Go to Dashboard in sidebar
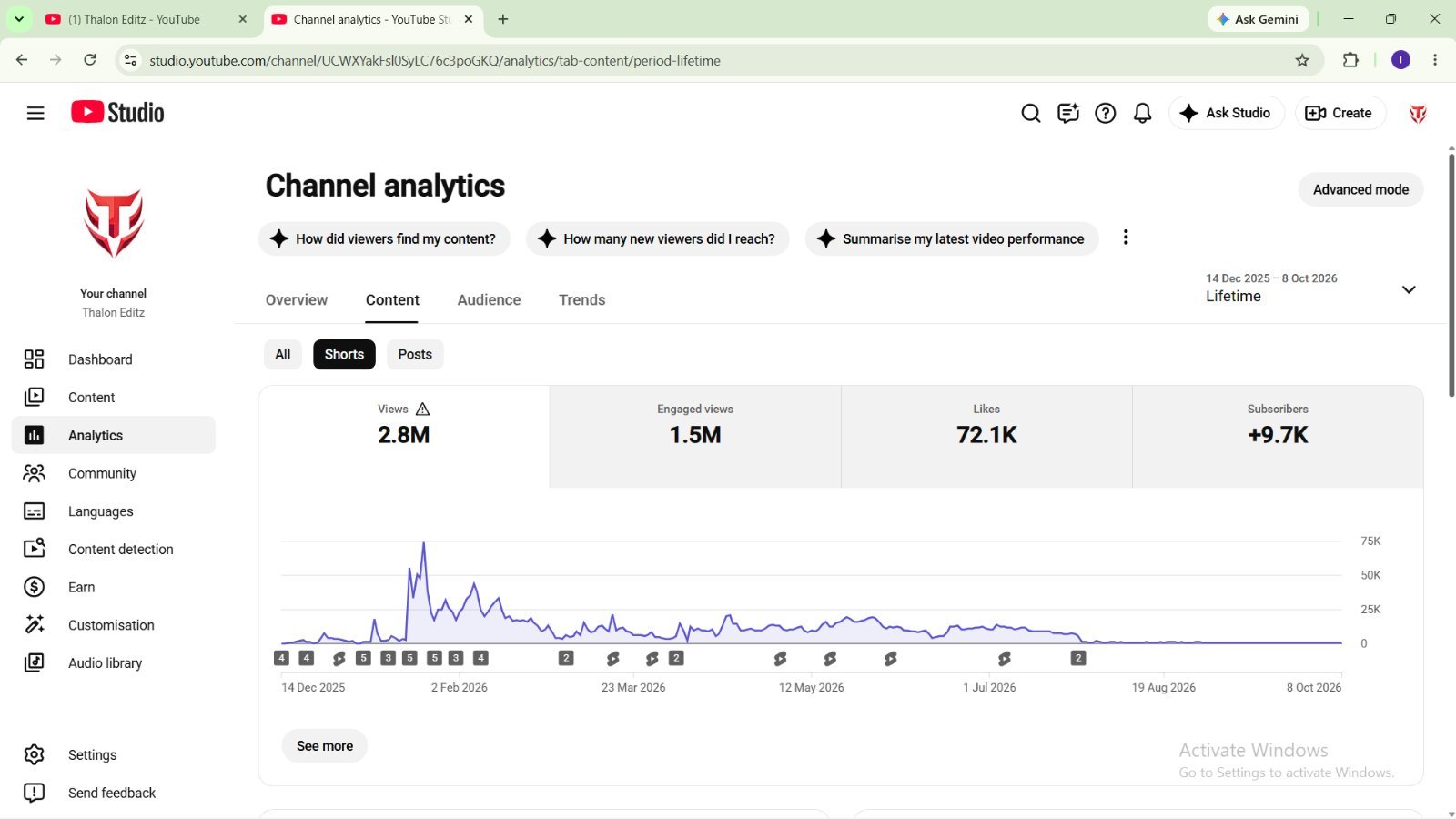 114,359
